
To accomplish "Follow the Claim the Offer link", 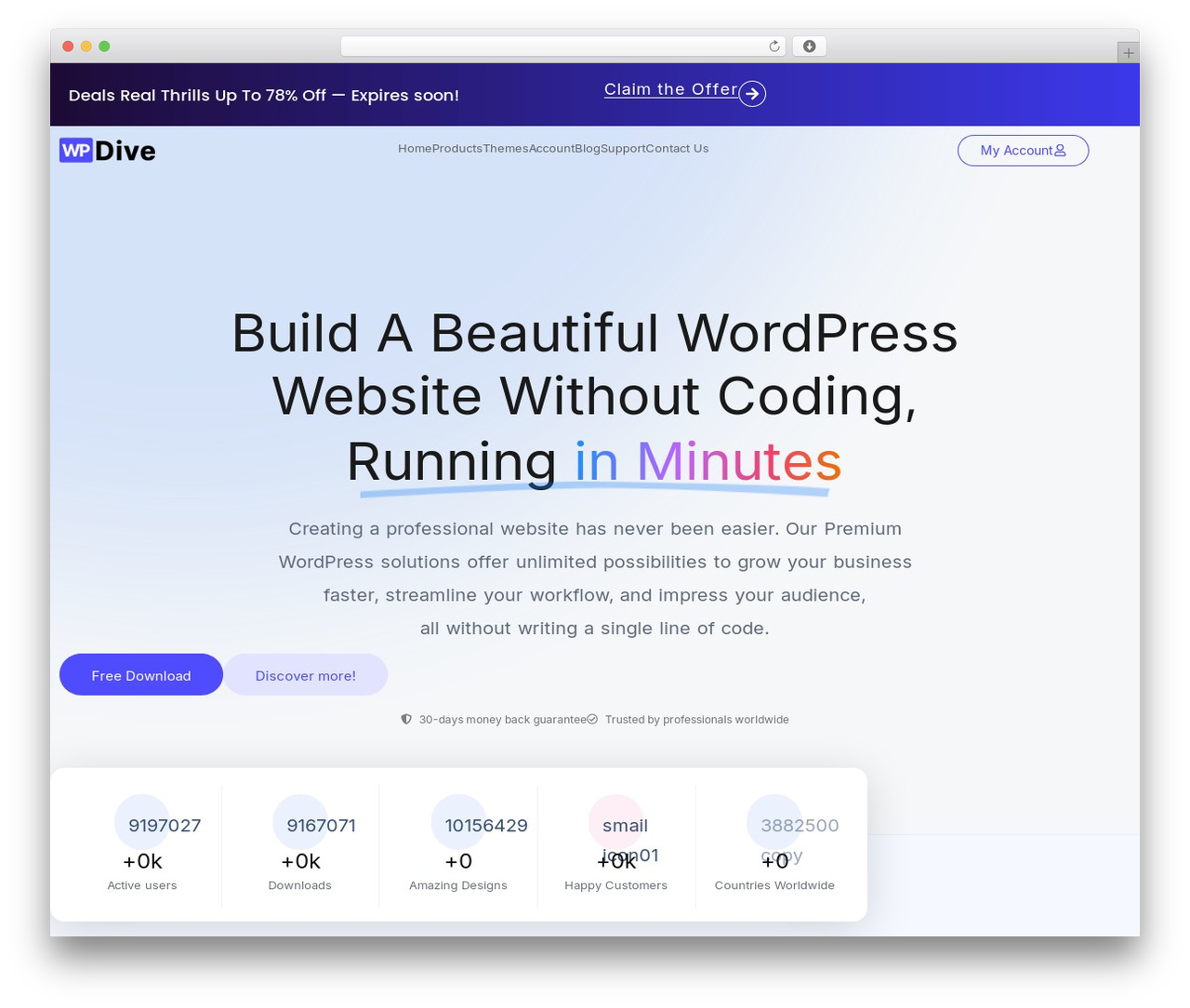I will point(671,90).
